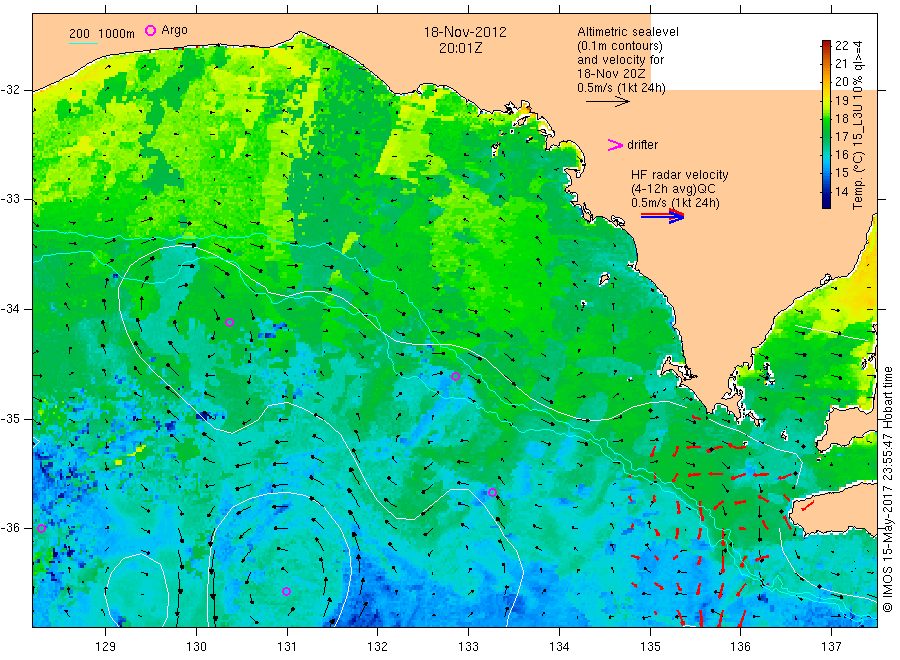The image size is (900, 660).
Task: Click the Argo legend circle marker
Action: tap(150, 30)
